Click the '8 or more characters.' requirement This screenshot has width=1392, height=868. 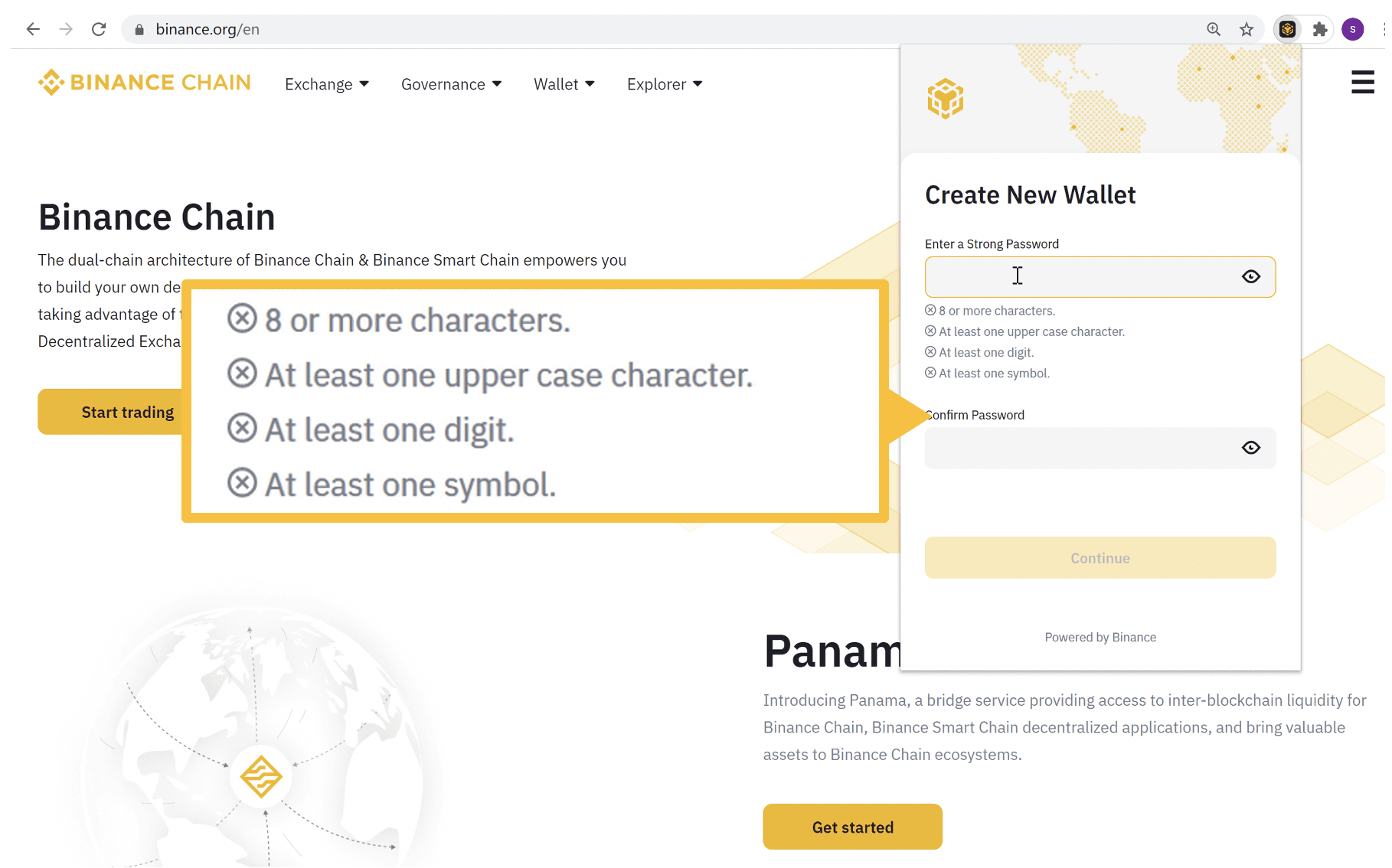pyautogui.click(x=990, y=311)
